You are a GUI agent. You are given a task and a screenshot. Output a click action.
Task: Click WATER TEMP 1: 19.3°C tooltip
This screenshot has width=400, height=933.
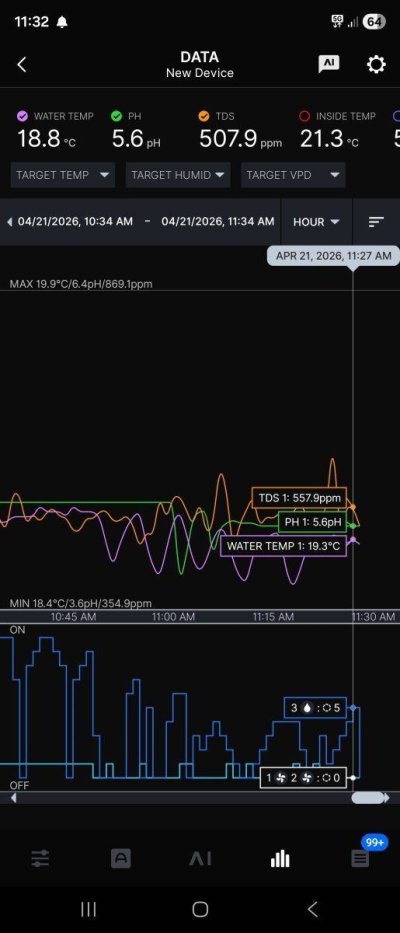283,546
